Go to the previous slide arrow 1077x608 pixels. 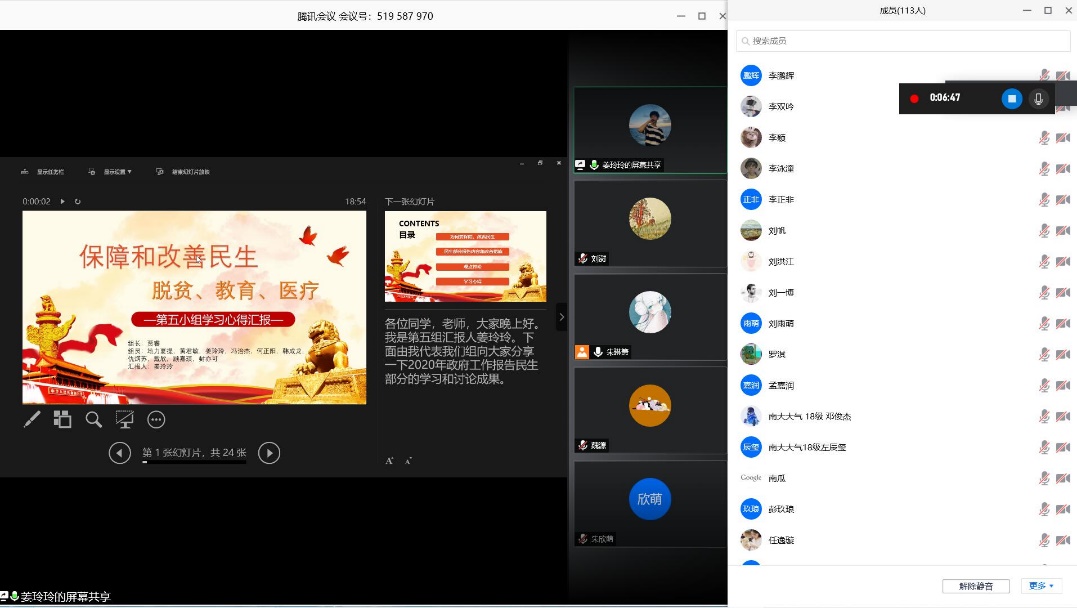[120, 453]
